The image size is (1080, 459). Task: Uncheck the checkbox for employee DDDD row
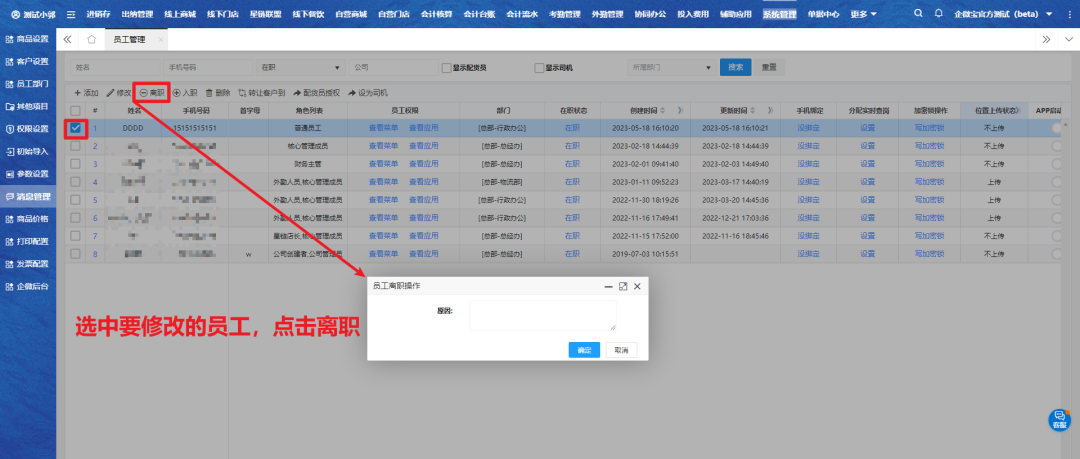click(76, 128)
